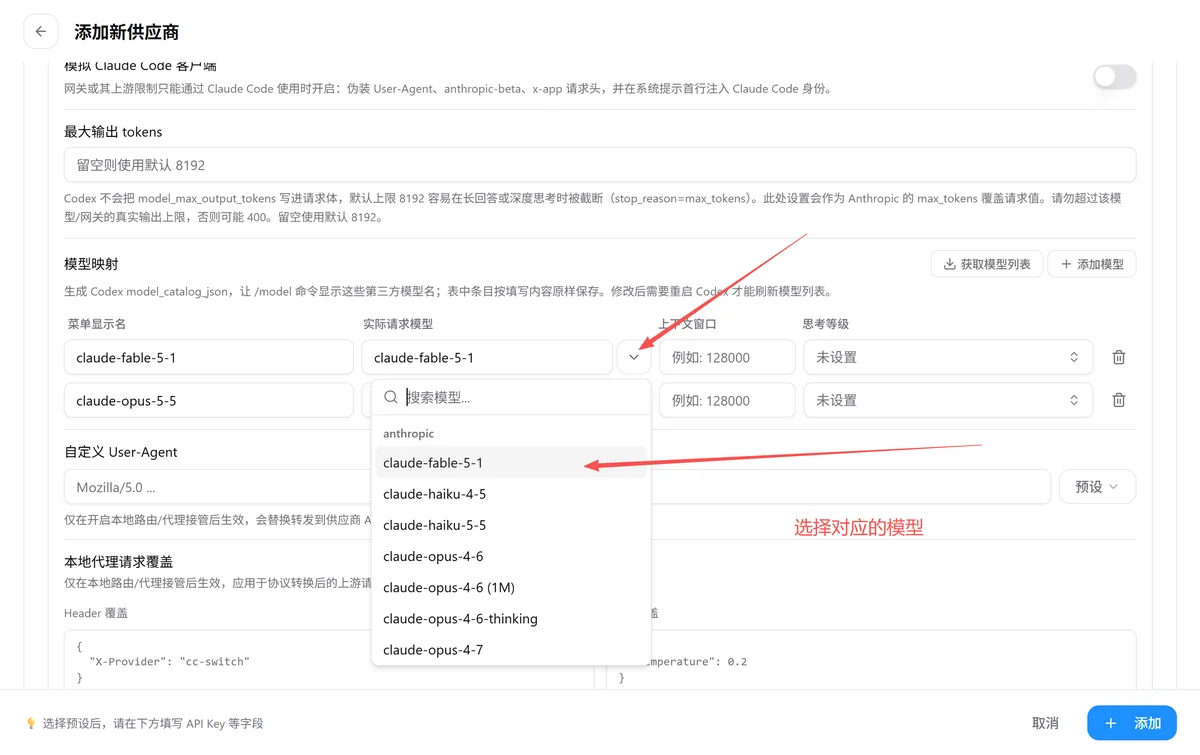This screenshot has height=755, width=1200.
Task: Click the blue 添加 button
Action: point(1132,723)
